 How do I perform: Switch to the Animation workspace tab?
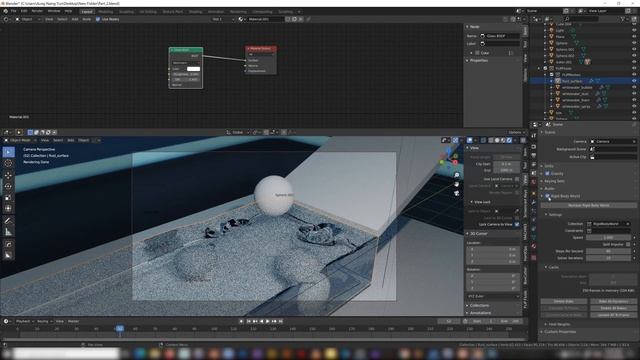[216, 12]
